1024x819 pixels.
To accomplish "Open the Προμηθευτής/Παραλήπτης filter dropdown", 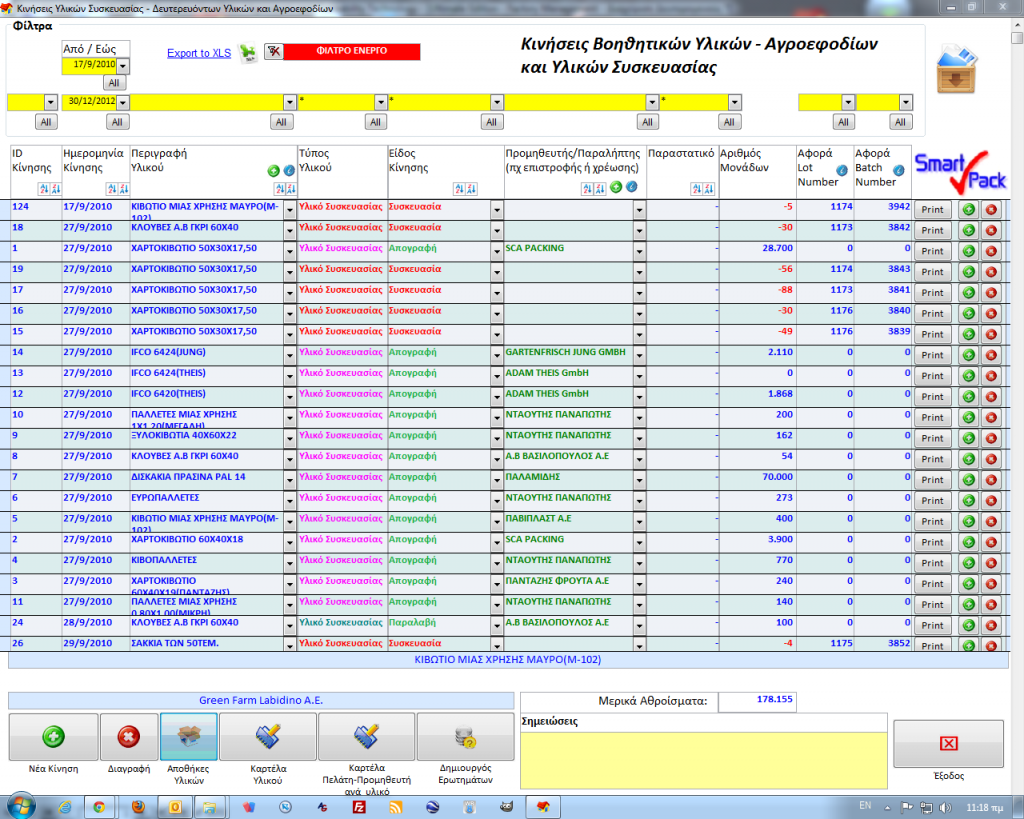I will (652, 103).
